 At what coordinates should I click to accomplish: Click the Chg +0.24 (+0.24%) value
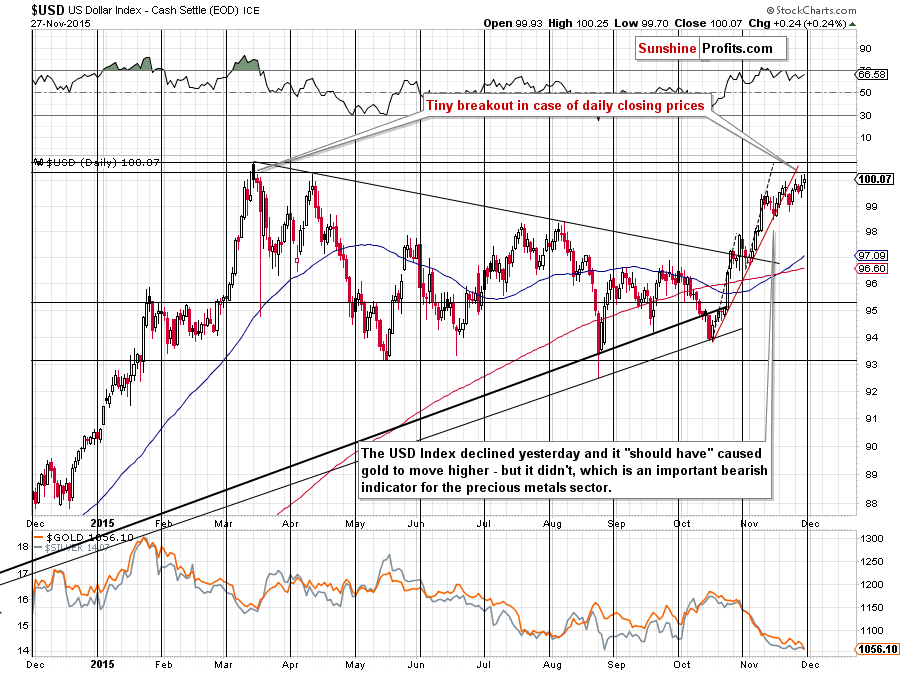797,24
